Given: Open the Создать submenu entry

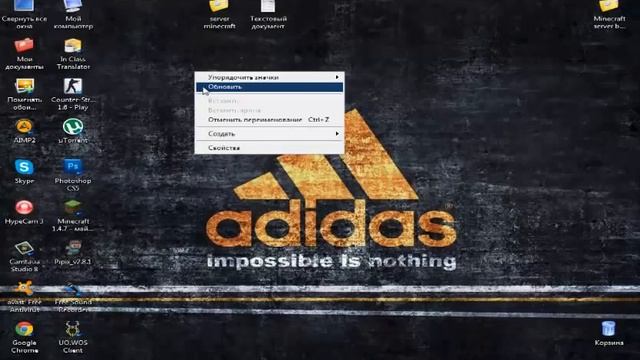Looking at the screenshot, I should coord(269,133).
